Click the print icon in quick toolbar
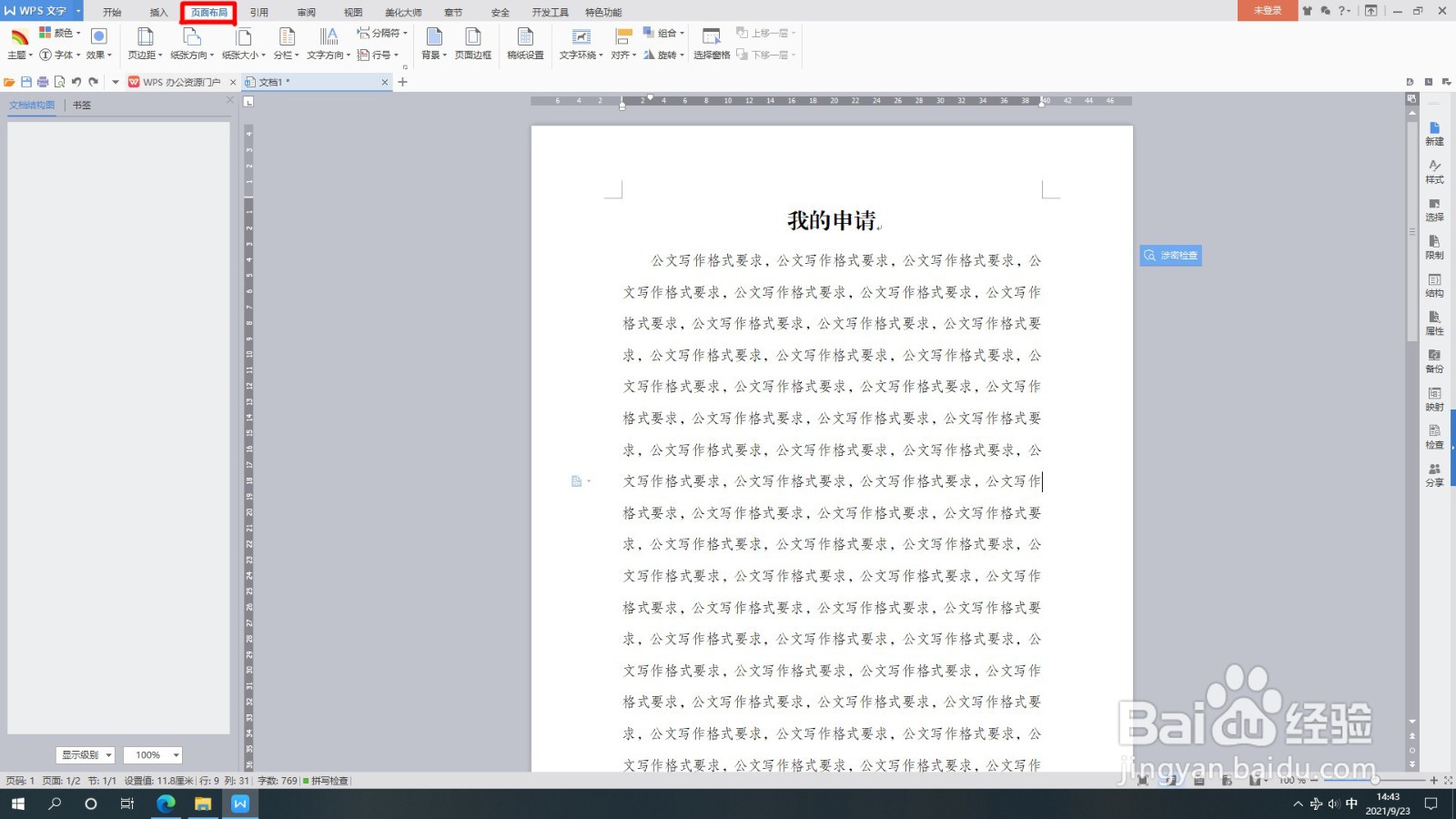Viewport: 1456px width, 819px height. coord(43,82)
